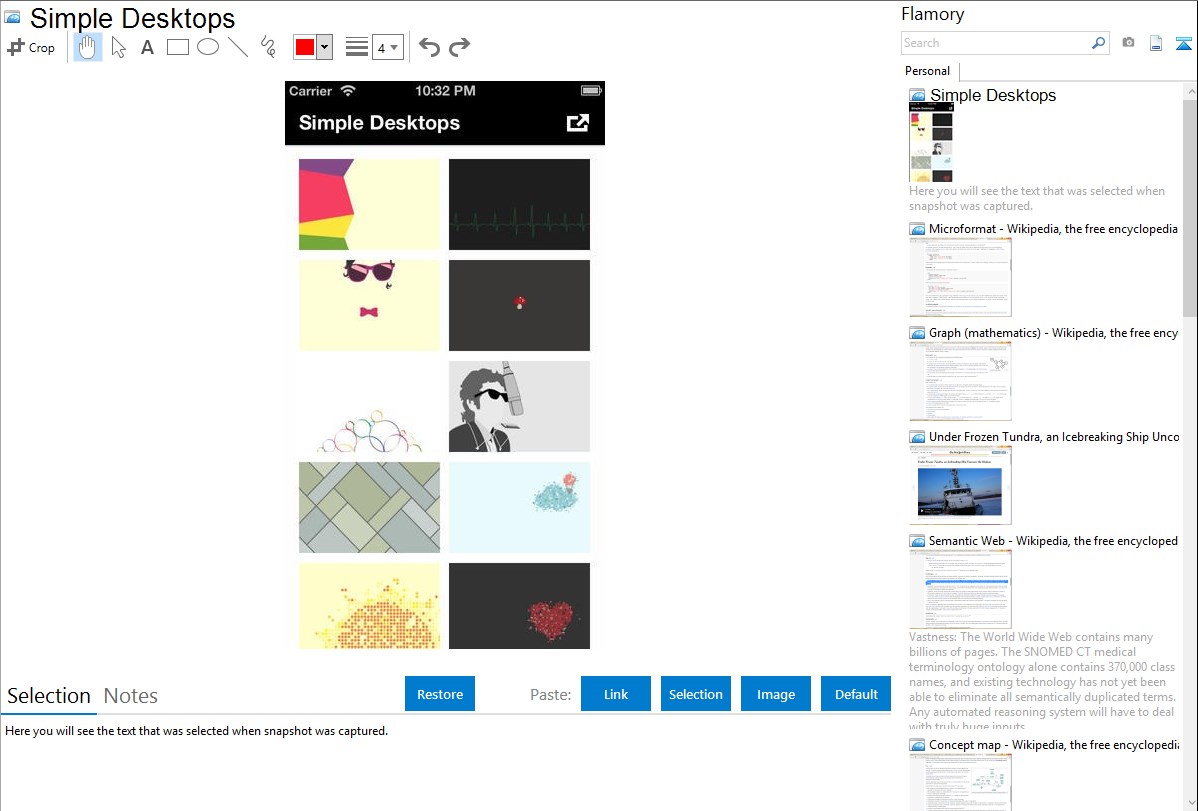Open the color picker dropdown arrow
The width and height of the screenshot is (1198, 811).
click(x=324, y=47)
